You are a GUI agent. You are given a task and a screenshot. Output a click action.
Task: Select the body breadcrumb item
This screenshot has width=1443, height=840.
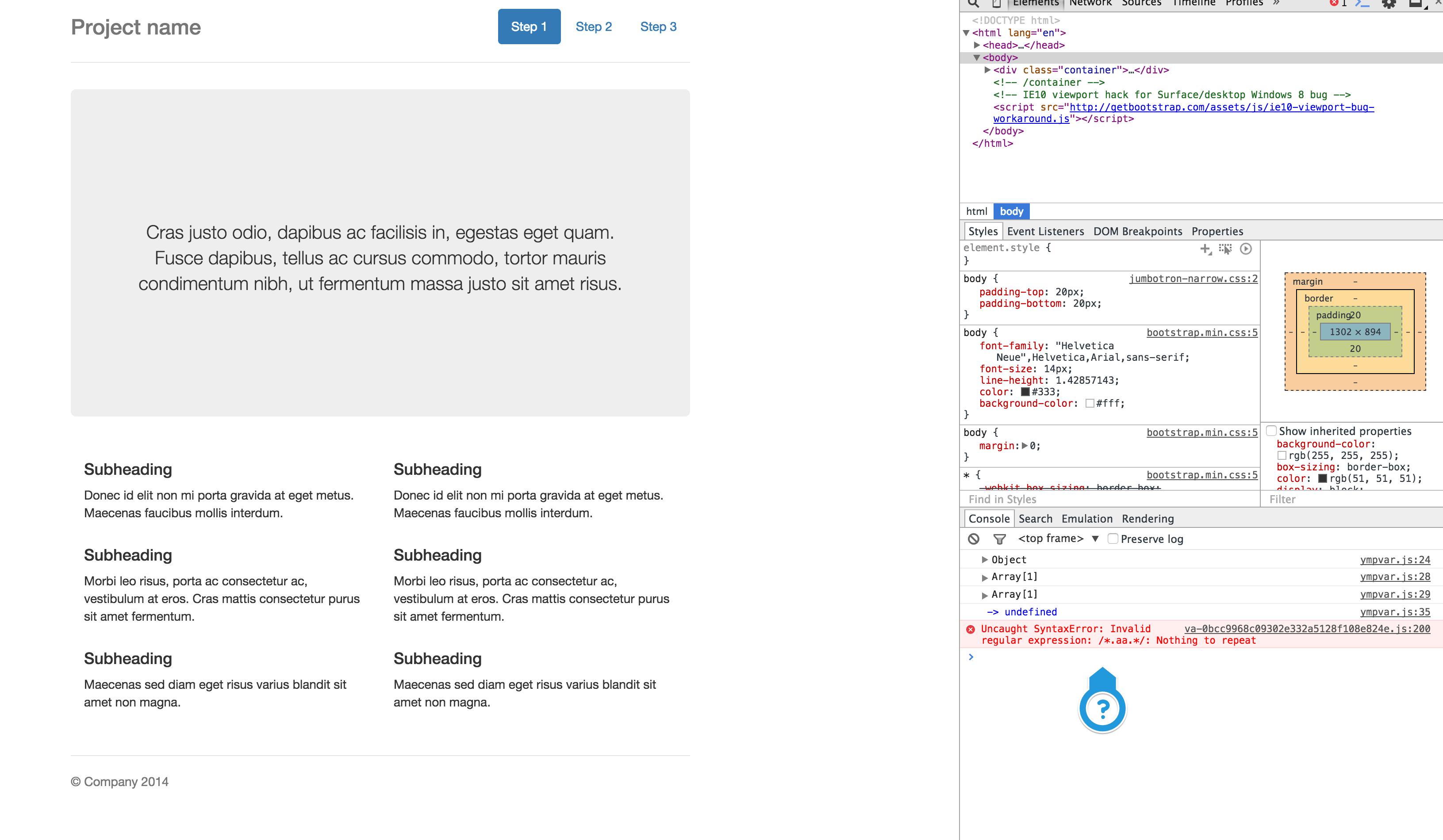pyautogui.click(x=1011, y=211)
